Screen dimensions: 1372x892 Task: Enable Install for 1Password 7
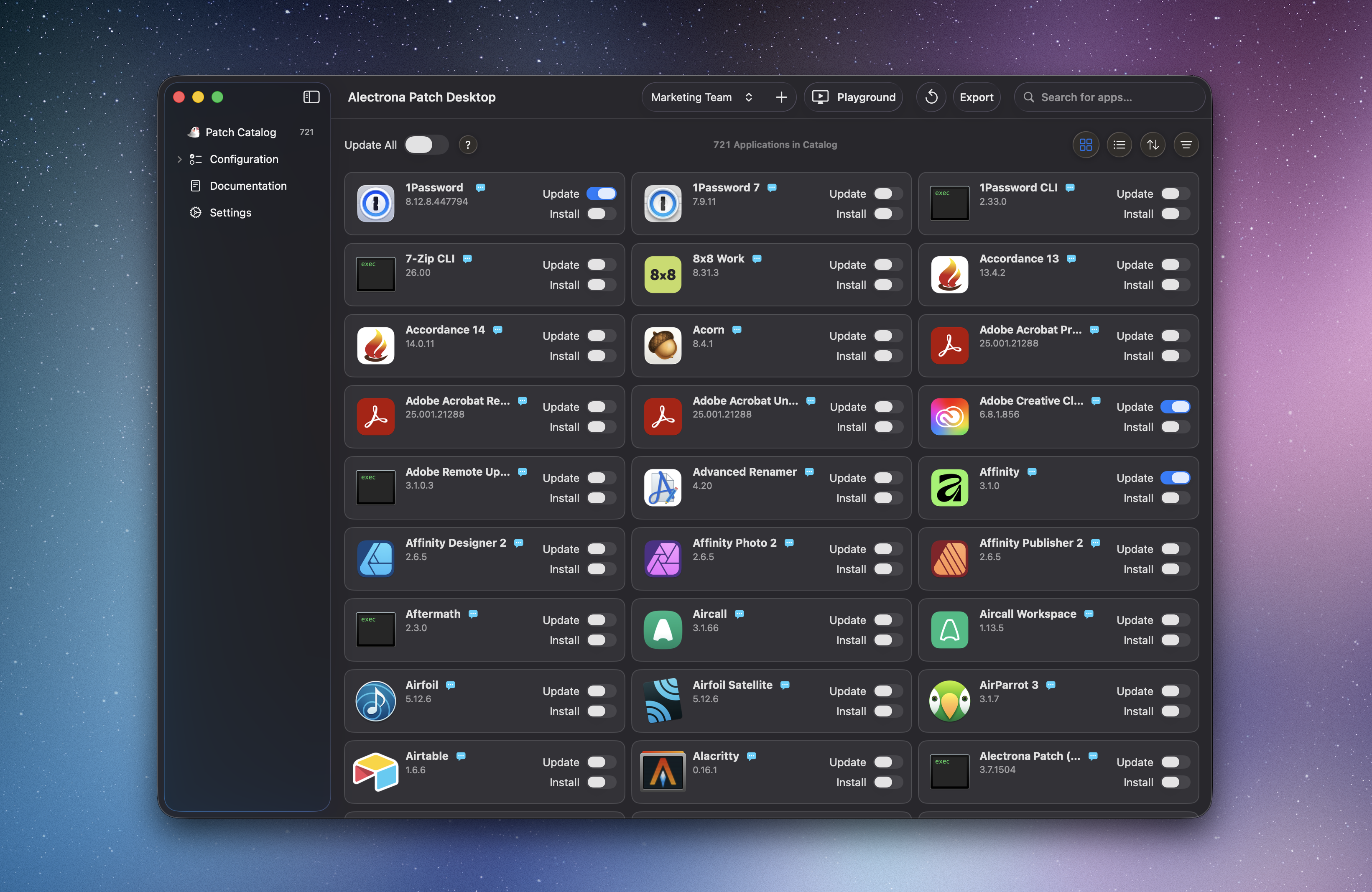click(x=888, y=214)
